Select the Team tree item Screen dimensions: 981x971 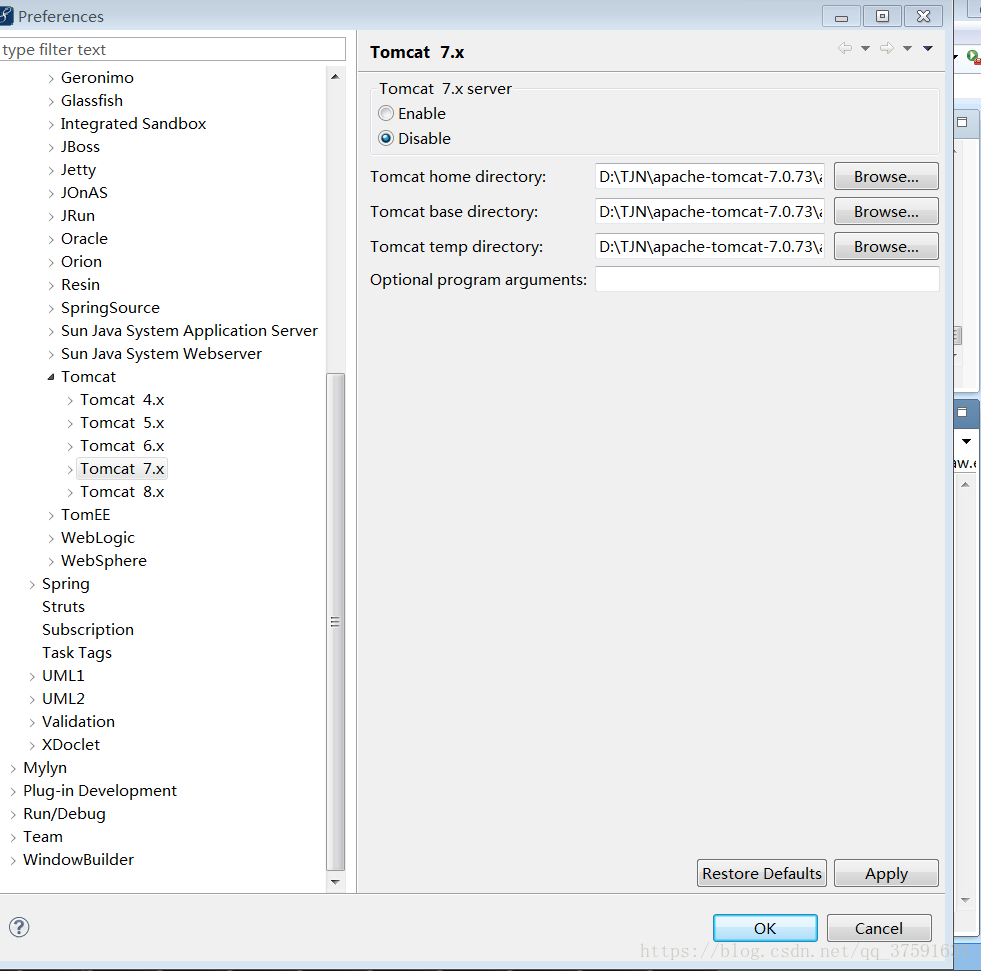tap(43, 836)
